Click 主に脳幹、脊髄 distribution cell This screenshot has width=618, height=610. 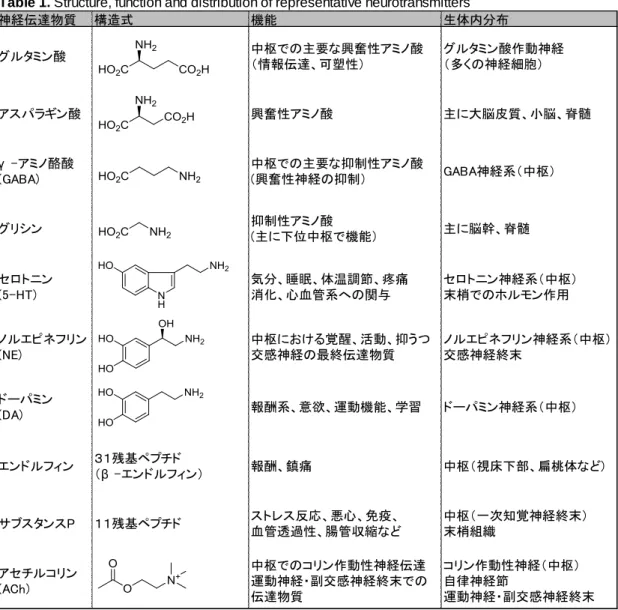click(487, 229)
